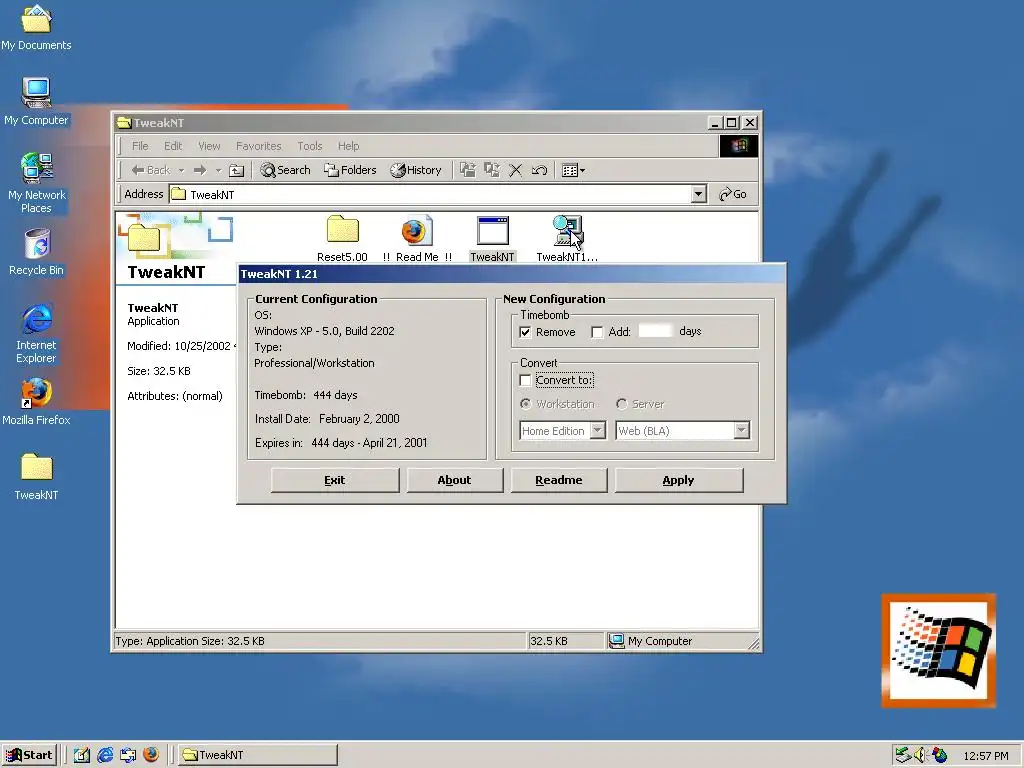Open Back button history dropdown arrow
Viewport: 1024px width, 768px height.
pyautogui.click(x=181, y=170)
